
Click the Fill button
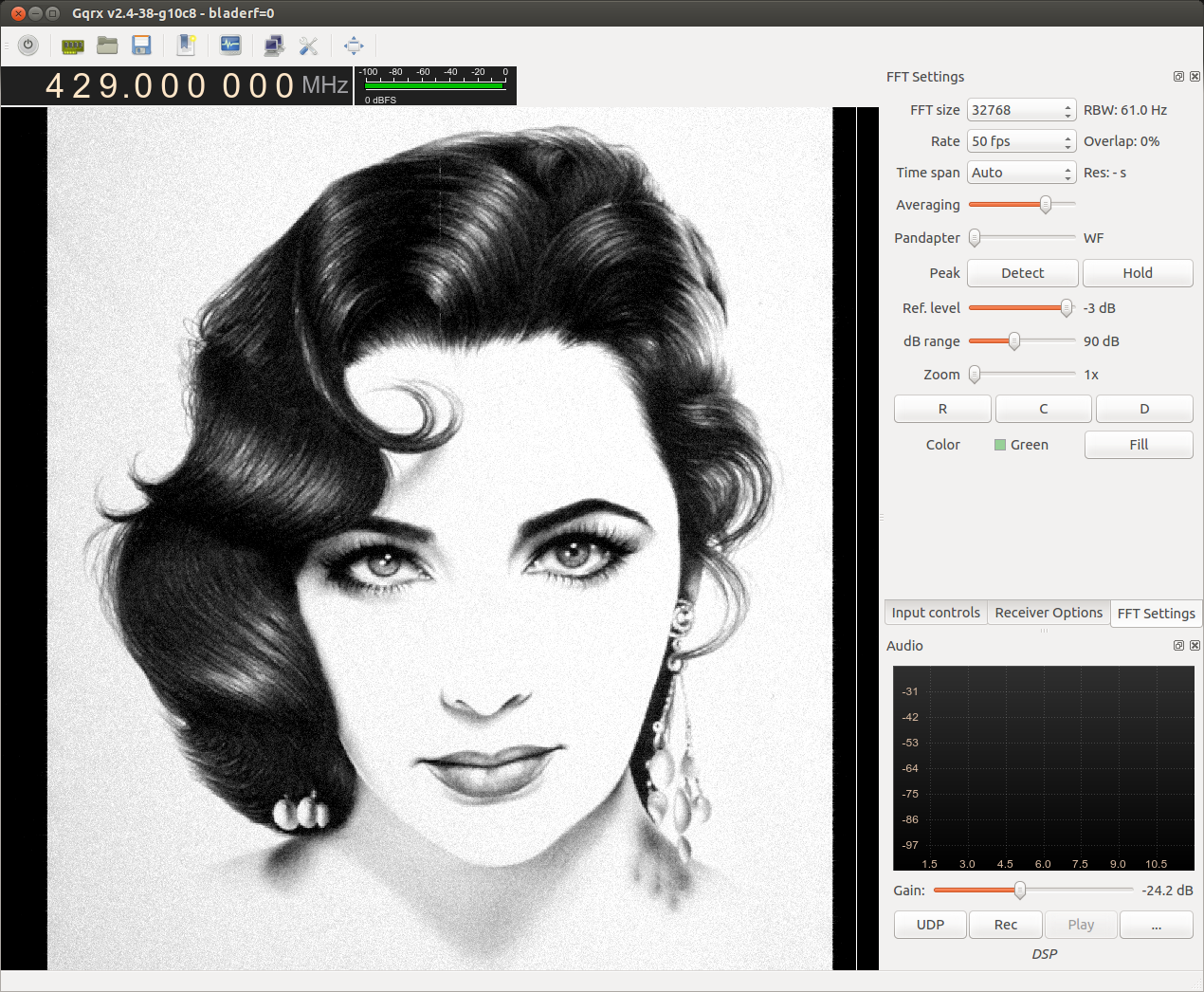[1138, 445]
